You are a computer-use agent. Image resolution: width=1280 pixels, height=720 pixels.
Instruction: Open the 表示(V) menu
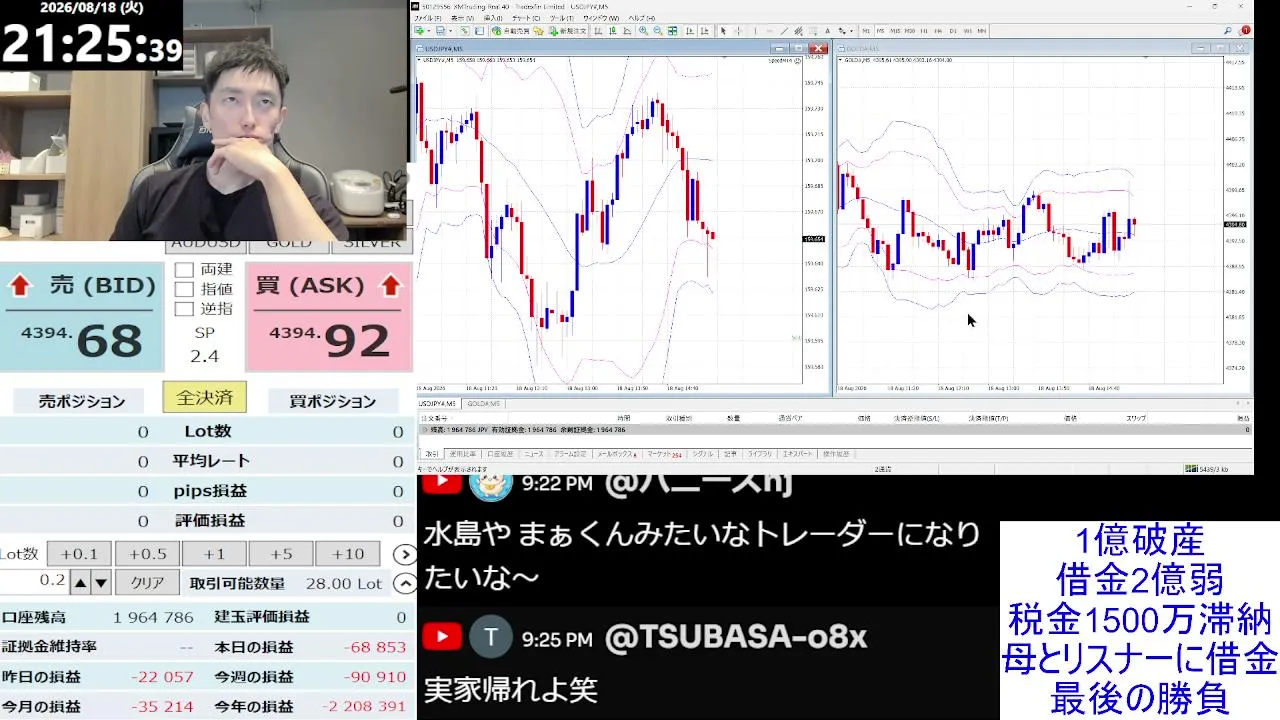tap(462, 17)
